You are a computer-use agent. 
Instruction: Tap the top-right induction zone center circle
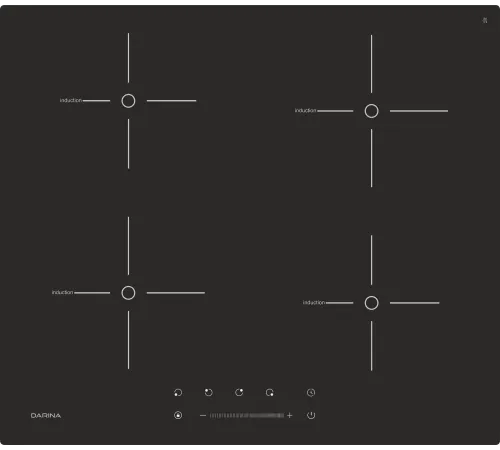point(371,111)
